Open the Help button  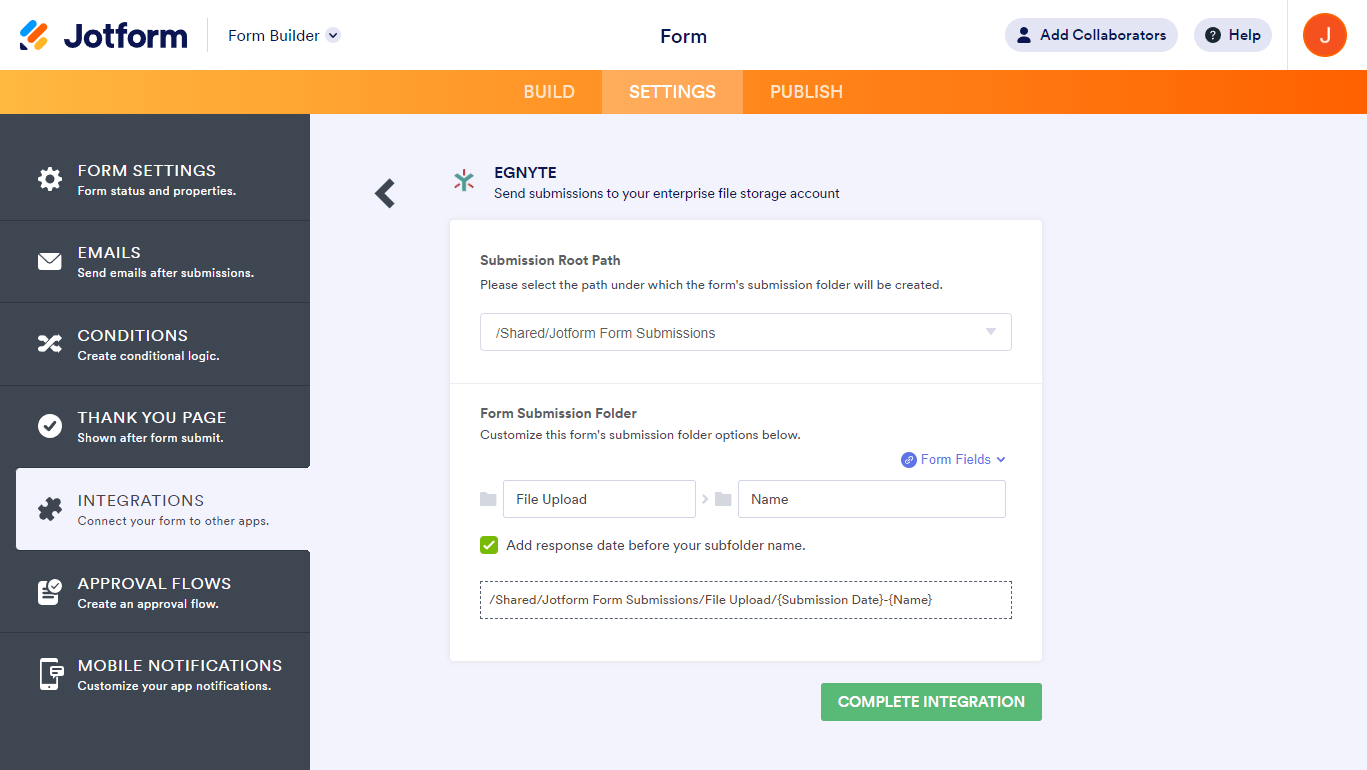(x=1232, y=35)
